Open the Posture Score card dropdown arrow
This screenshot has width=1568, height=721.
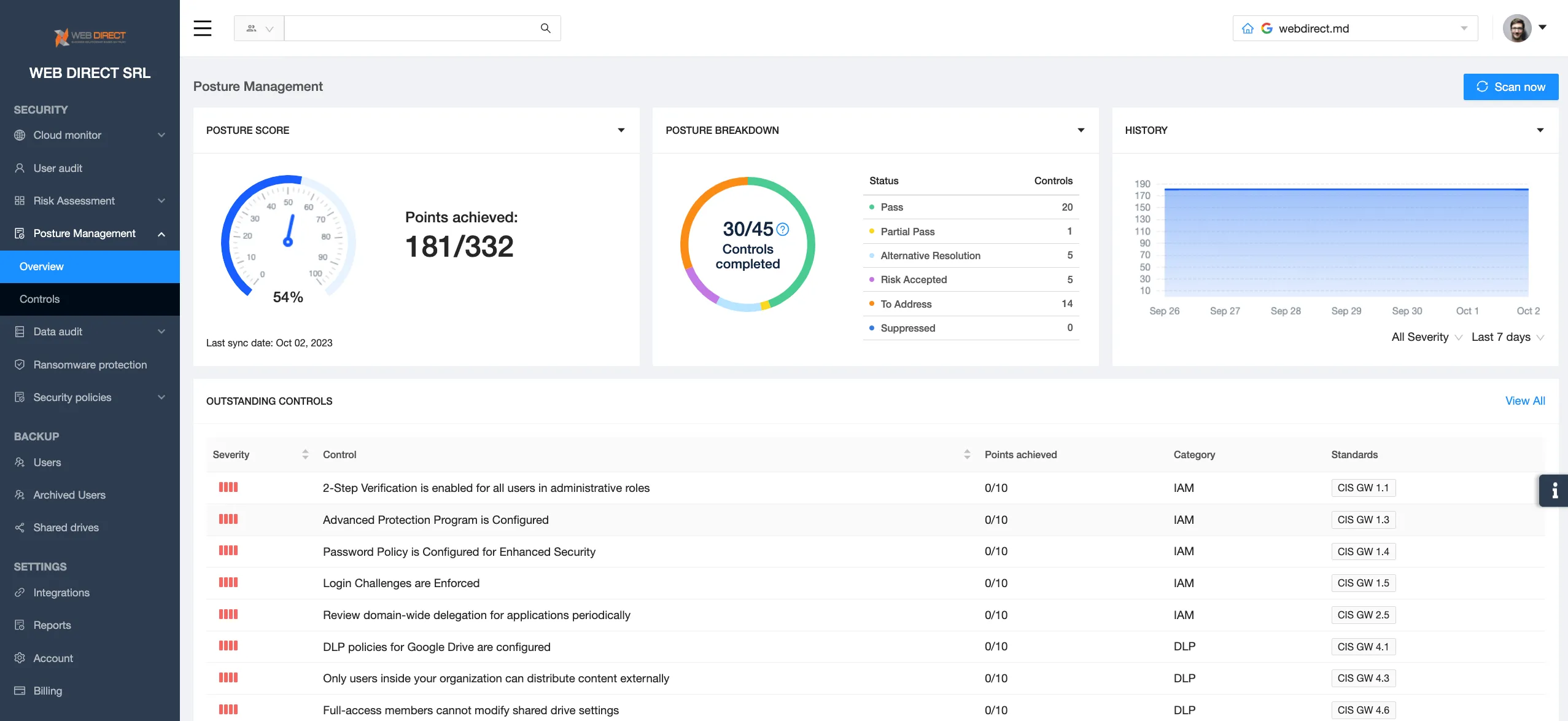621,130
